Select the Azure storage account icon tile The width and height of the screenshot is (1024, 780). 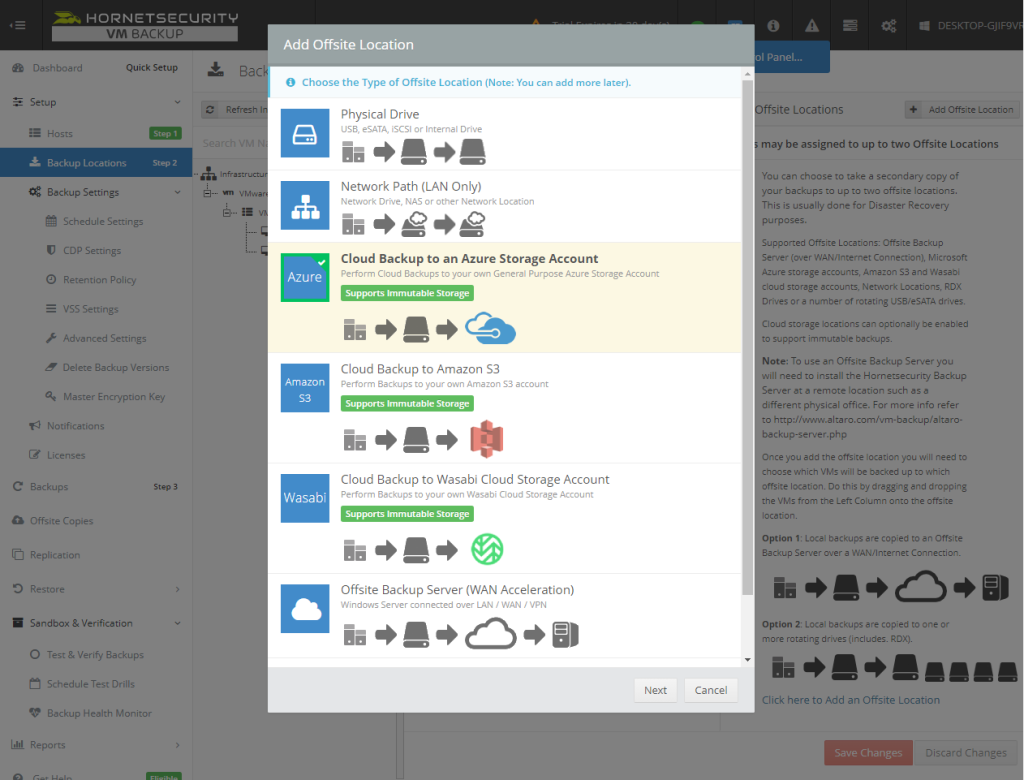[x=305, y=277]
